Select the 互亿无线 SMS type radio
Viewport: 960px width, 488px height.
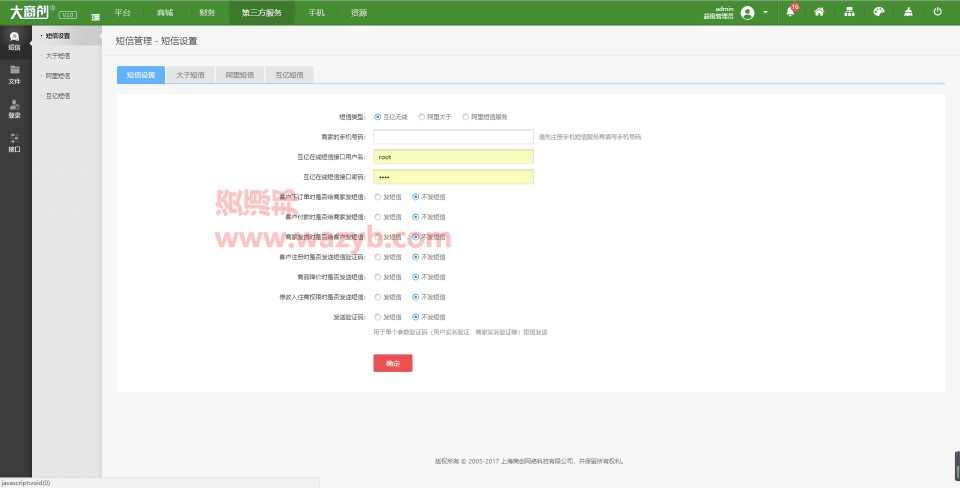pos(378,116)
